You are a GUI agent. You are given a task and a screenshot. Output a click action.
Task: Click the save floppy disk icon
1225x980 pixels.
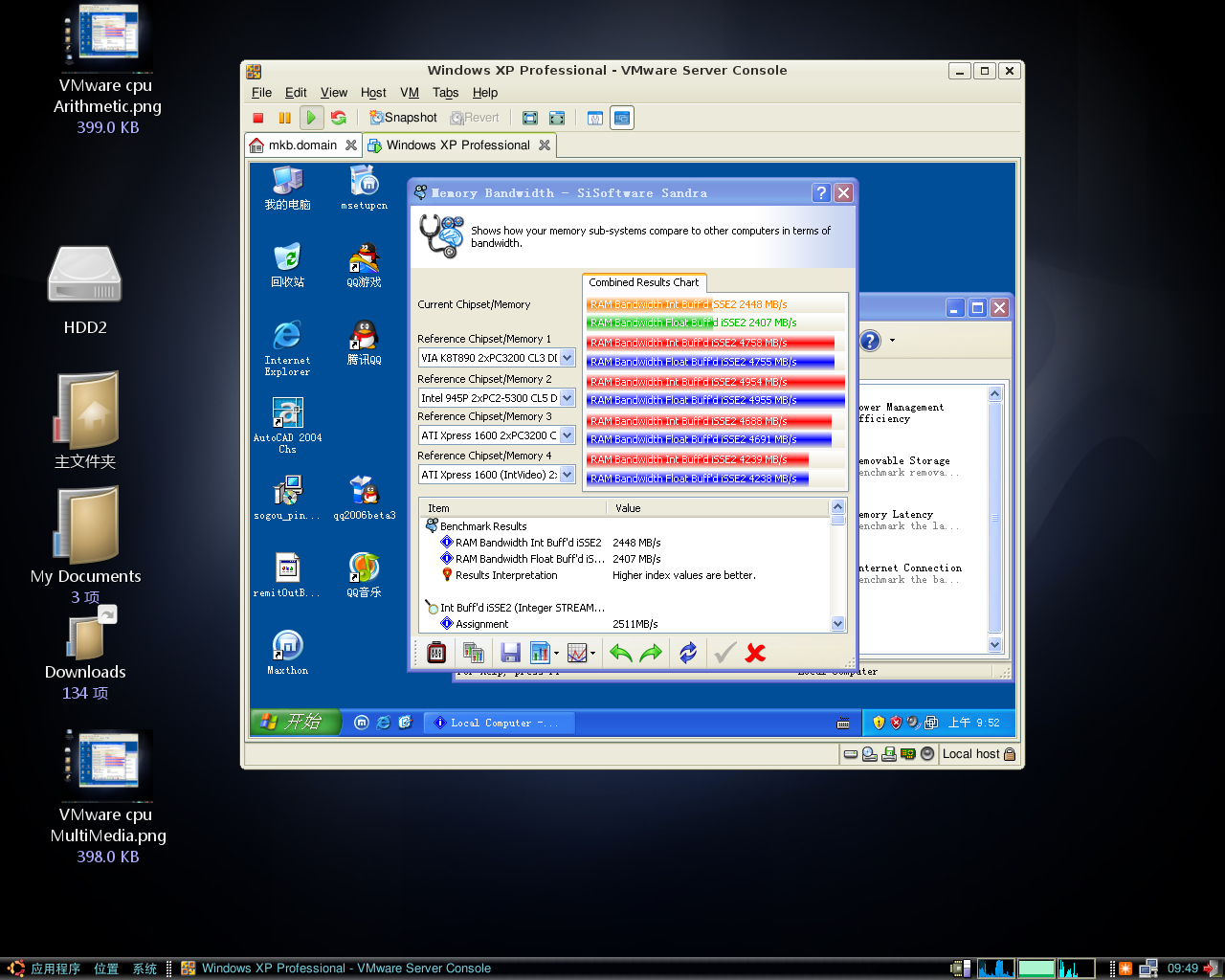click(x=510, y=653)
